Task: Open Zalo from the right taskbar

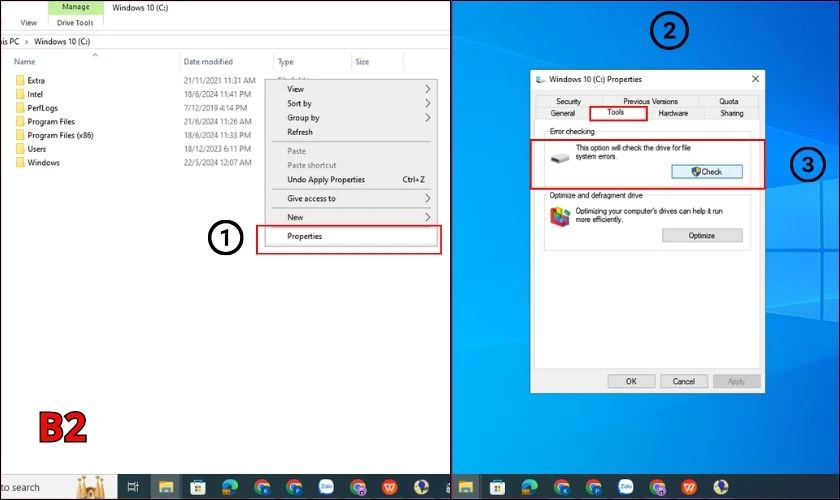Action: click(625, 487)
